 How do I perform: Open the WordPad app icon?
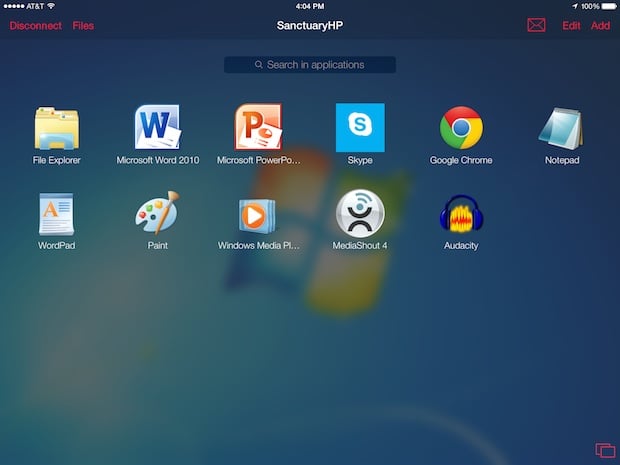click(56, 214)
